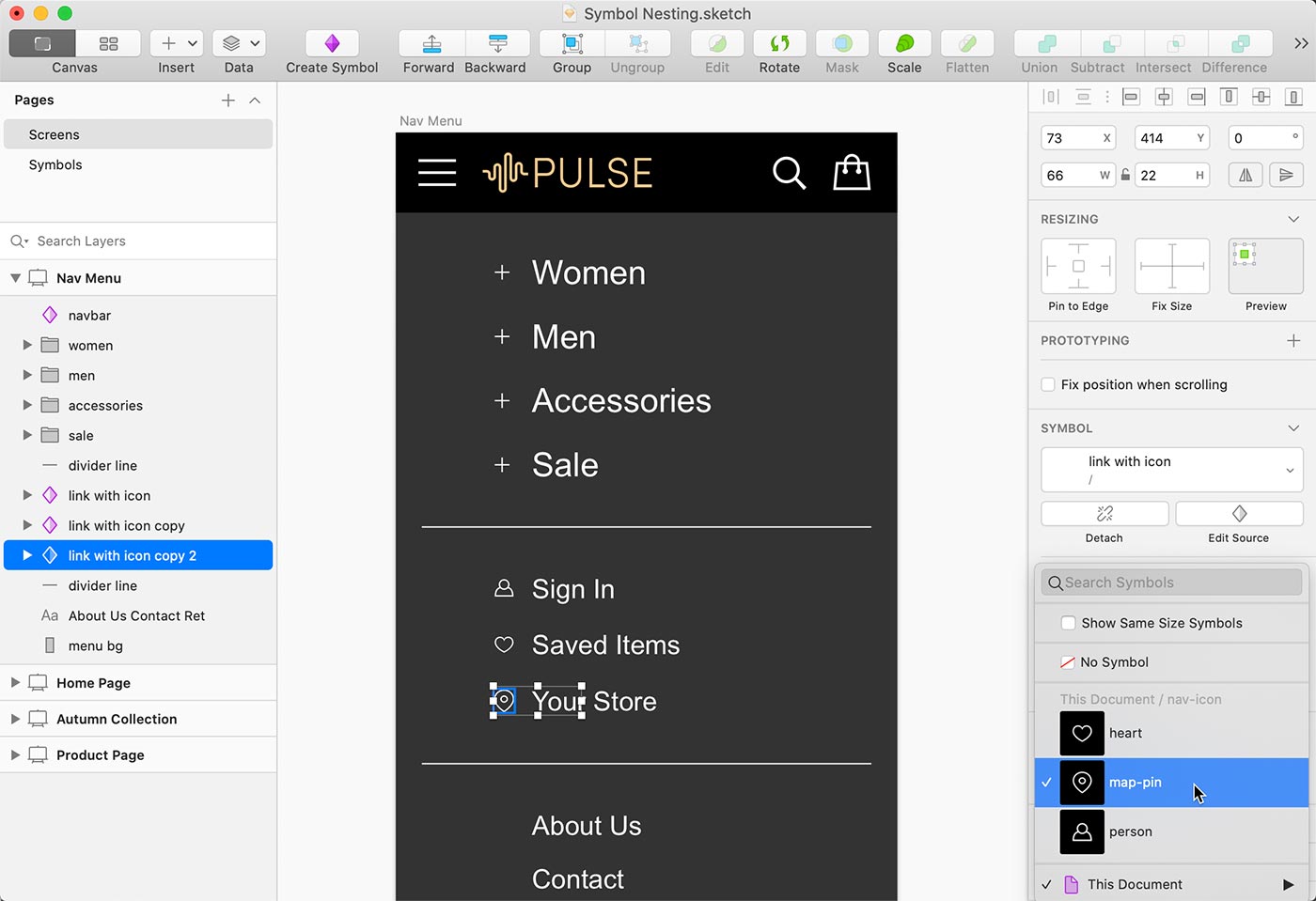
Task: Expand This Document at bottom of symbol picker
Action: coord(1289,884)
